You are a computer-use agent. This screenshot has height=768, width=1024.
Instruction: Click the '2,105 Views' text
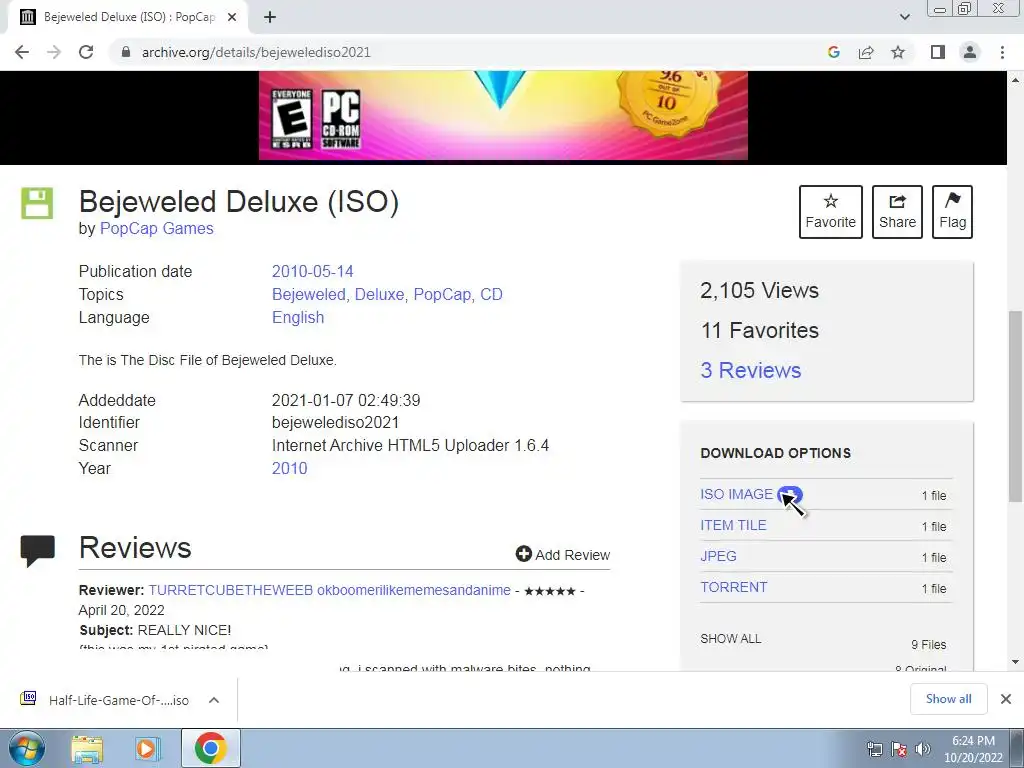[x=760, y=291]
